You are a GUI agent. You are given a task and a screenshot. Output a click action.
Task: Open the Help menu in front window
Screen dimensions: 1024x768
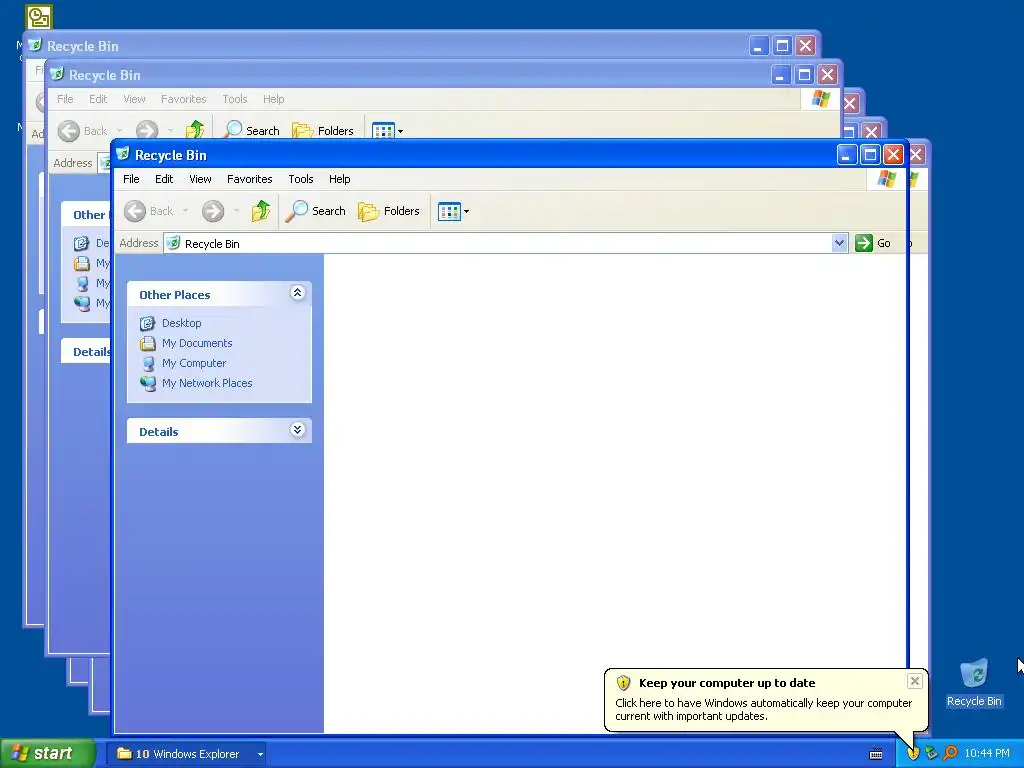click(340, 179)
